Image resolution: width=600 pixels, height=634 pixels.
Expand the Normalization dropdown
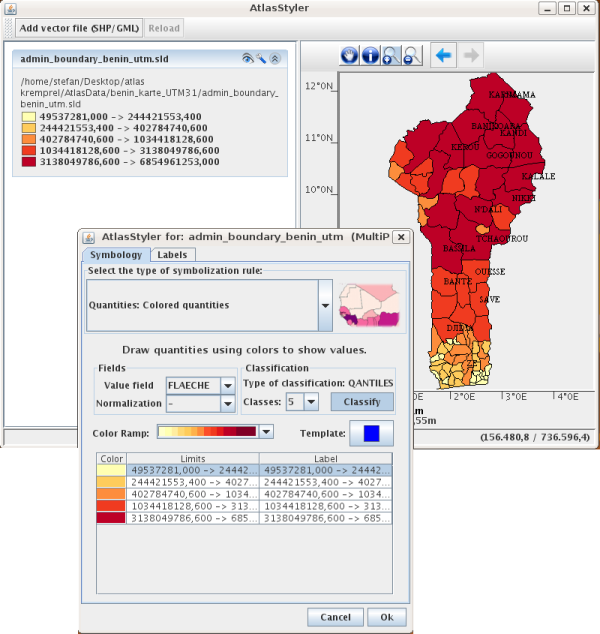228,403
